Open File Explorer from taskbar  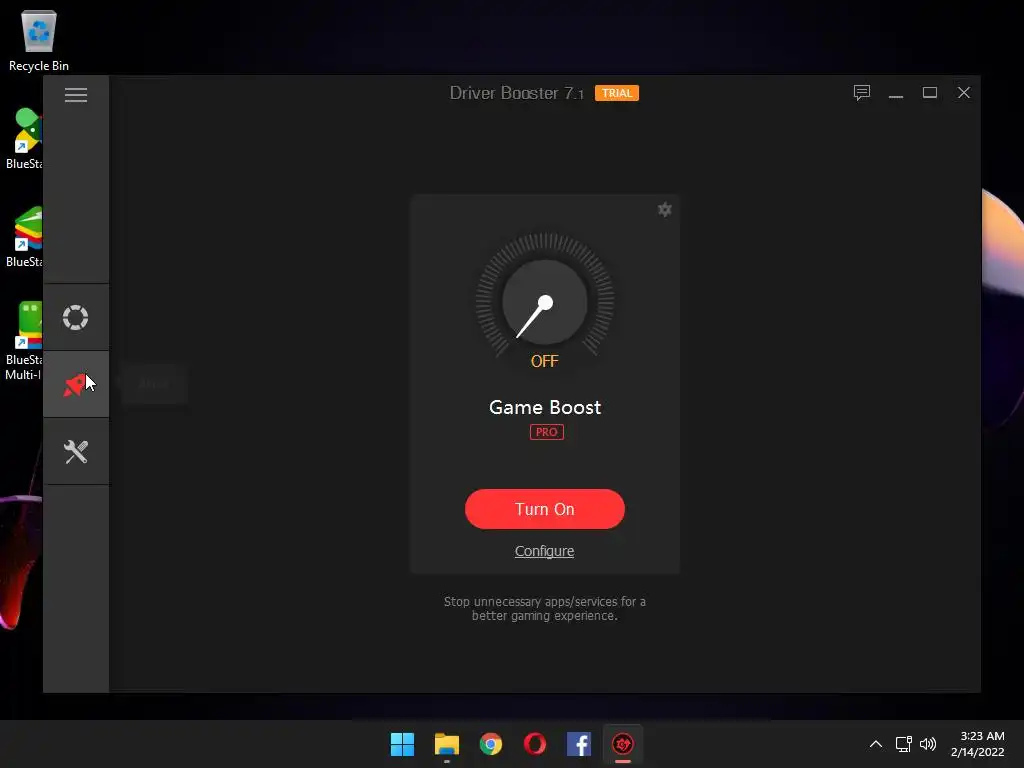pyautogui.click(x=447, y=744)
